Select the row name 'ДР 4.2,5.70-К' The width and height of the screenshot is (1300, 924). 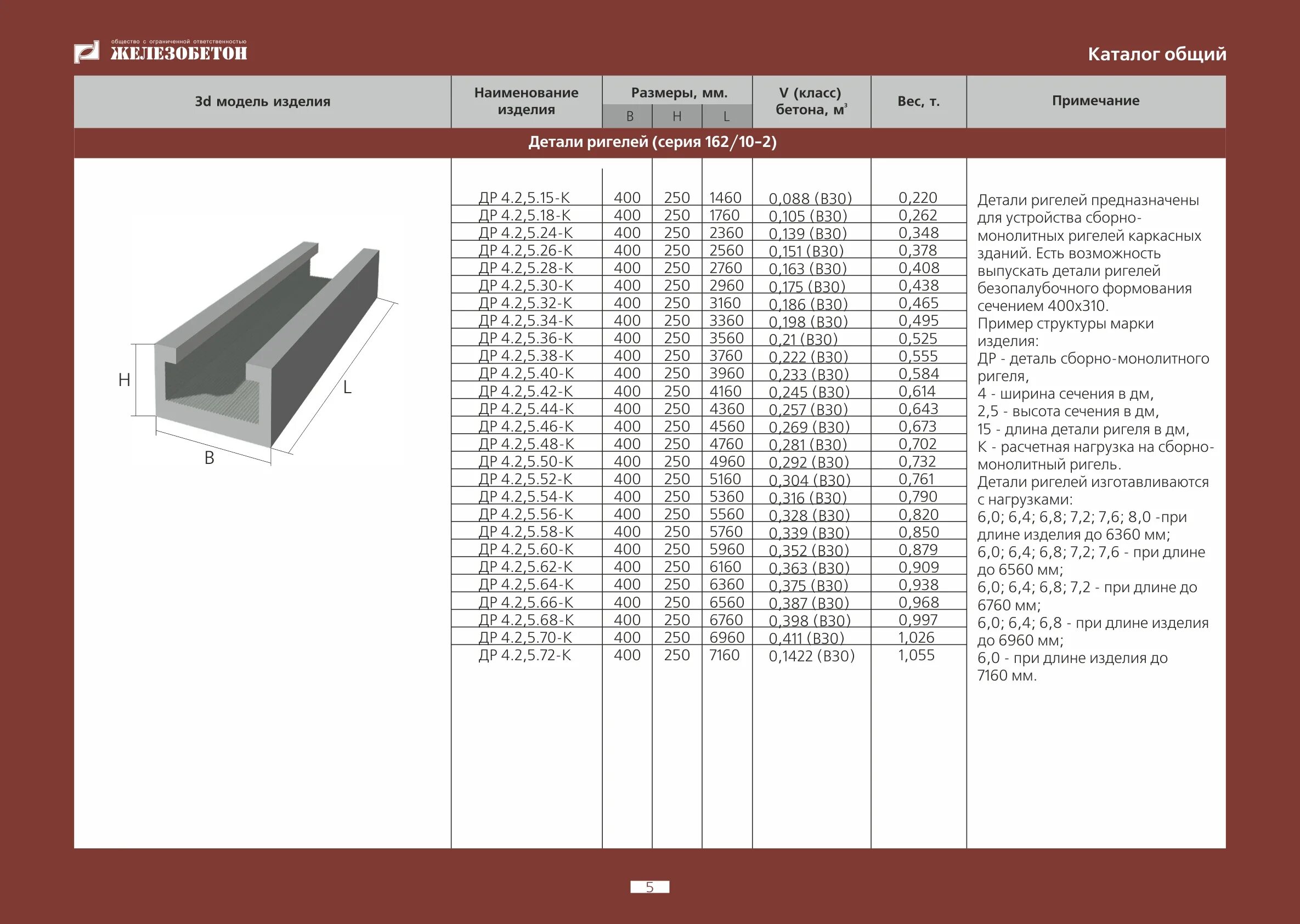[525, 638]
